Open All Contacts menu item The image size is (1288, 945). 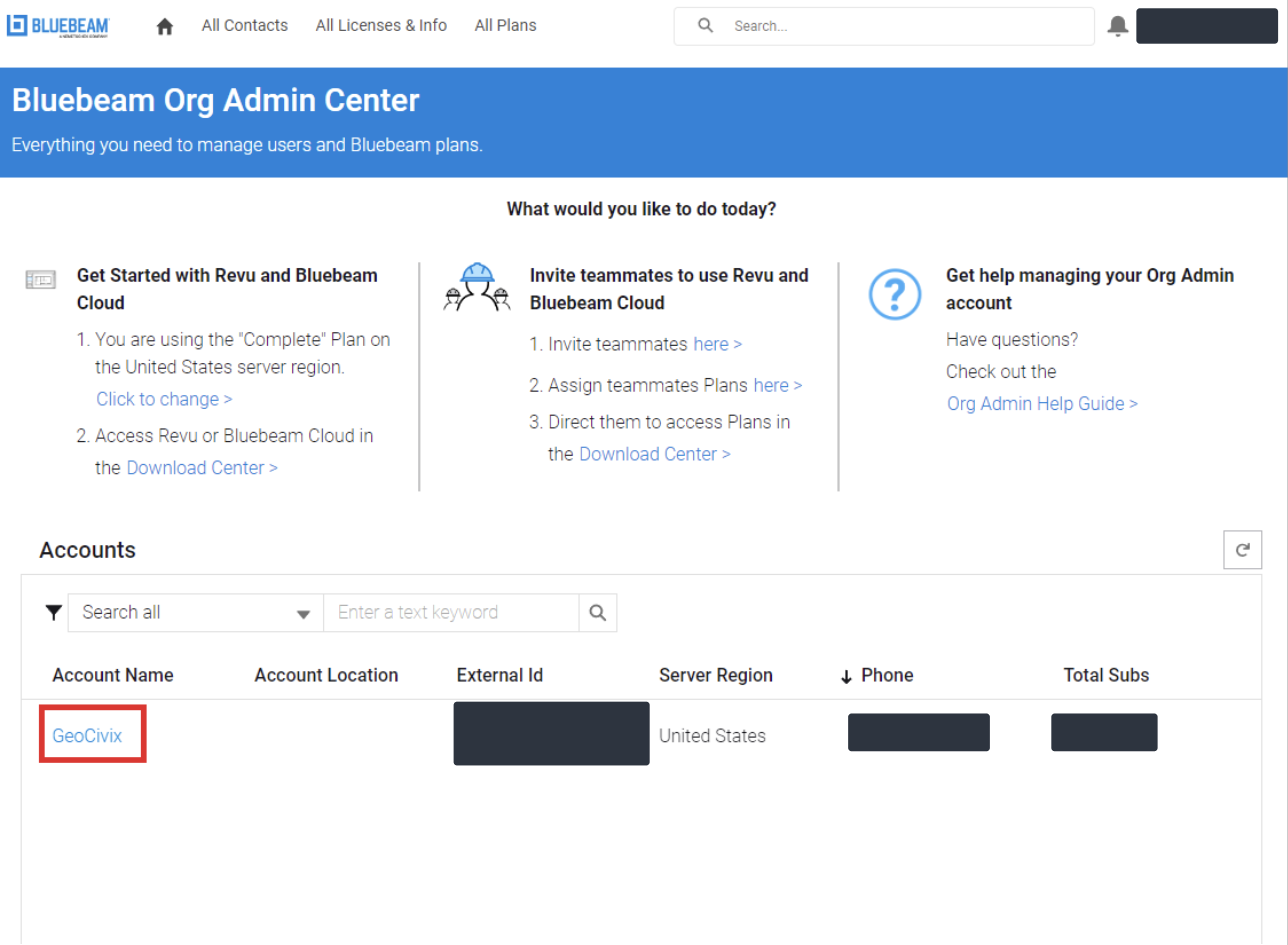245,26
